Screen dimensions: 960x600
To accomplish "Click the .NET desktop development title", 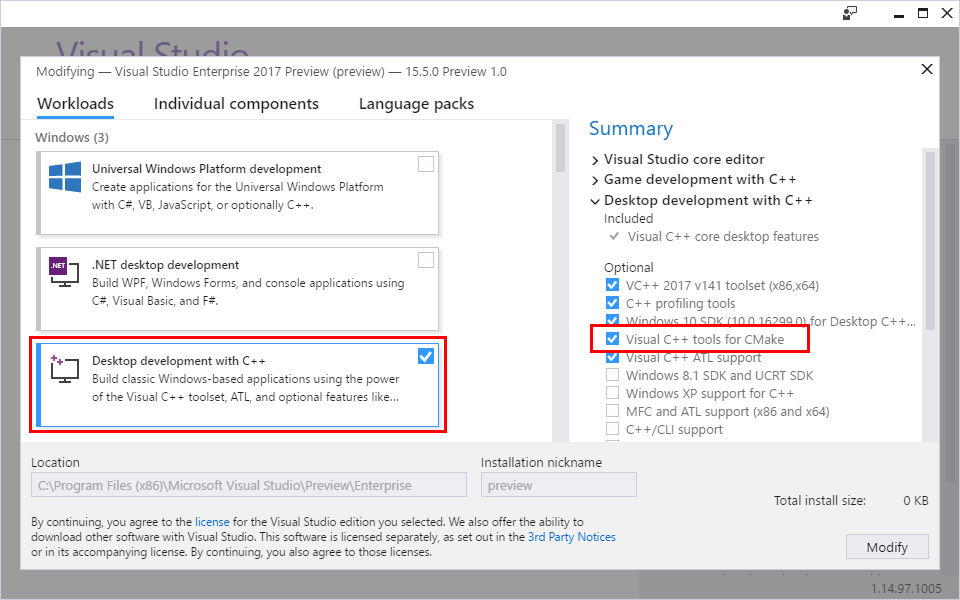I will pos(165,264).
